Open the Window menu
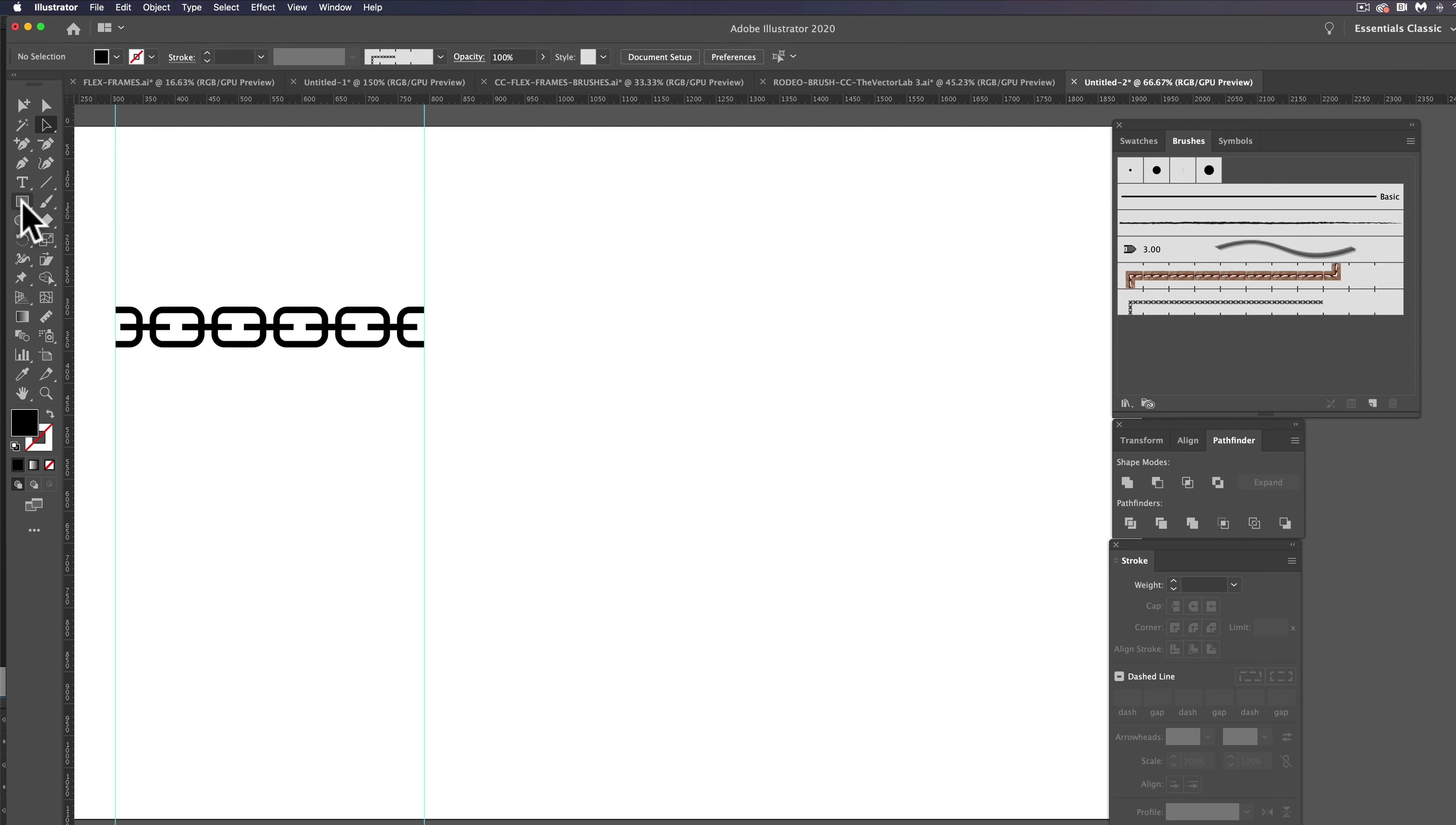1456x825 pixels. coord(335,7)
